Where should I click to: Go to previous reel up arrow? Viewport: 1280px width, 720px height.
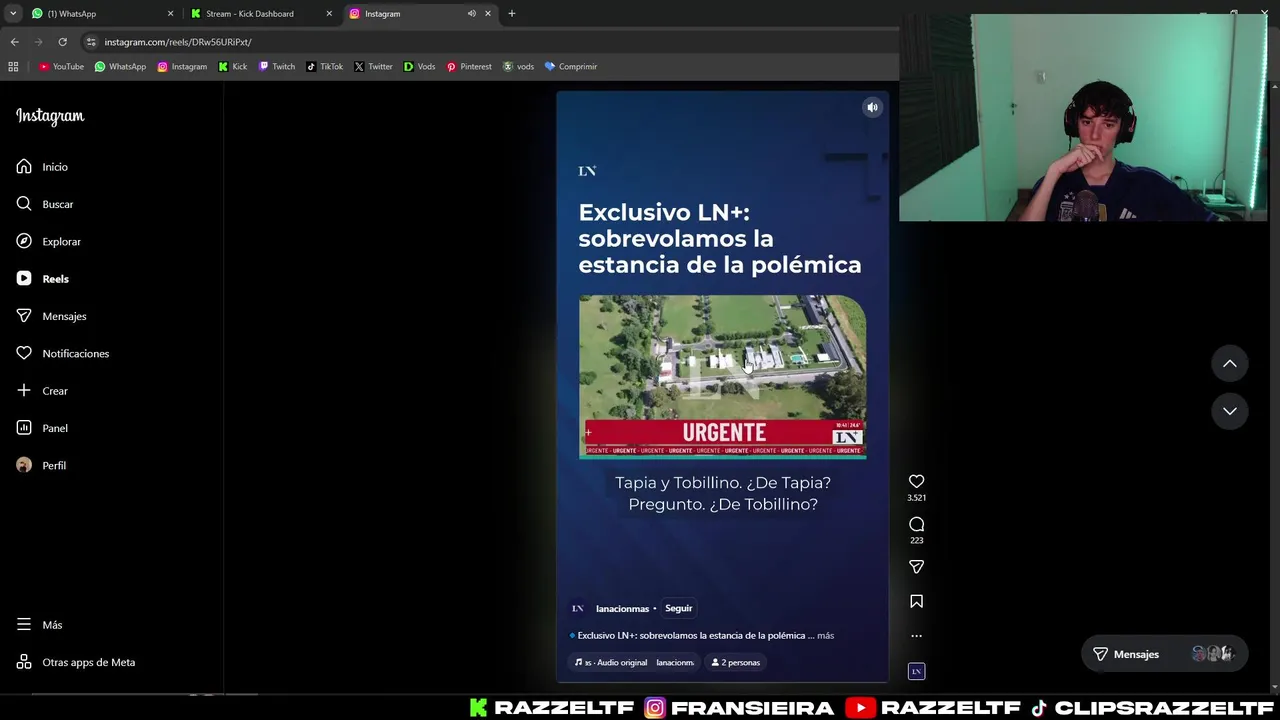click(1229, 364)
